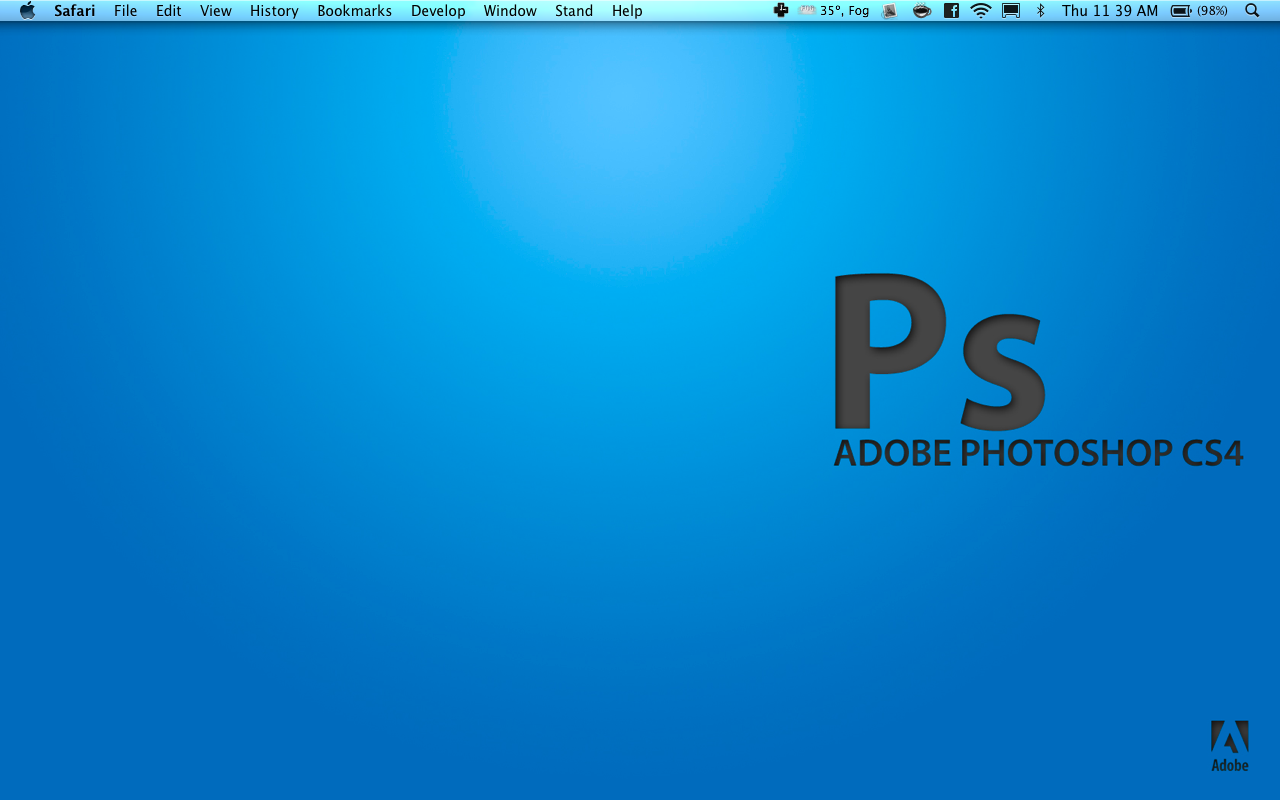Open Spotlight search magnifier
The image size is (1280, 800).
(1252, 11)
